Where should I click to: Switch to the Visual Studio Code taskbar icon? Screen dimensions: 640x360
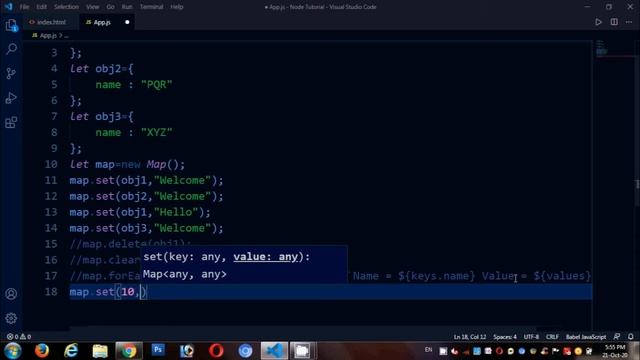[274, 351]
